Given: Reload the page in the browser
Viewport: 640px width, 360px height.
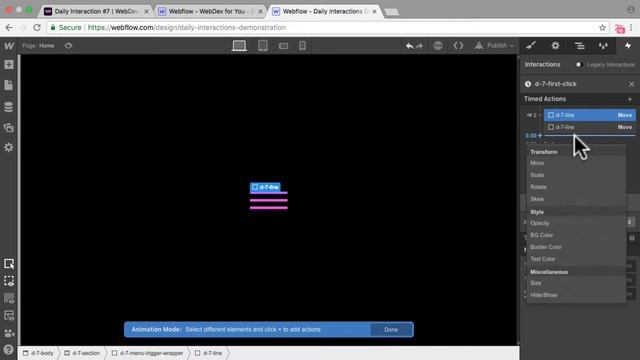Looking at the screenshot, I should (x=37, y=27).
